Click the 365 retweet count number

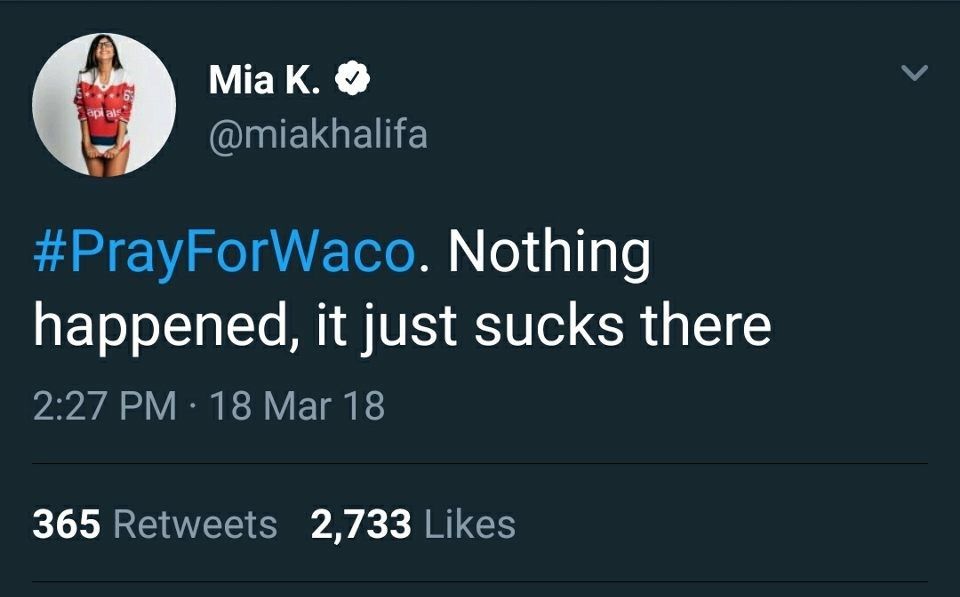click(66, 524)
